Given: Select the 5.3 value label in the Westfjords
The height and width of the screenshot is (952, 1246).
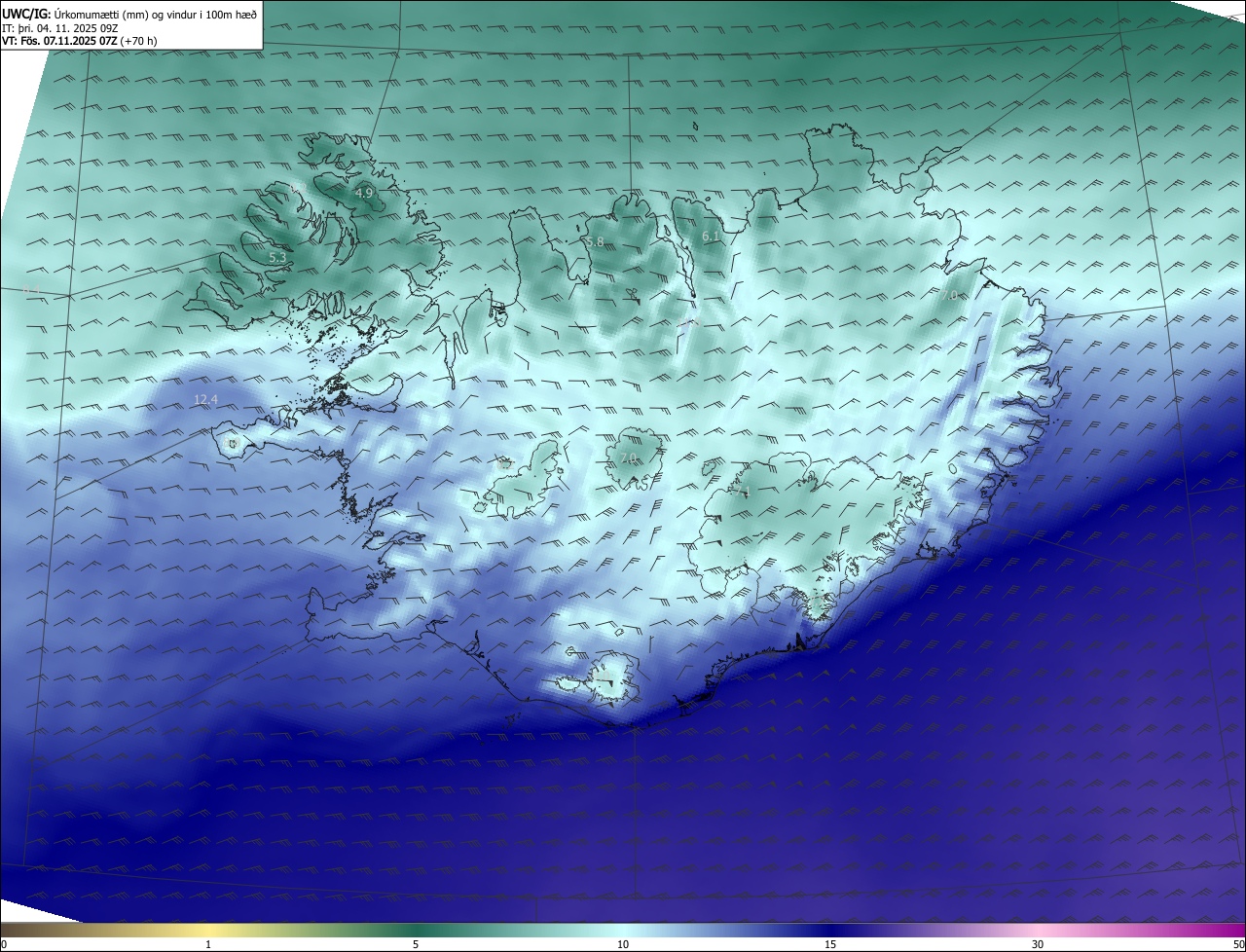Looking at the screenshot, I should pos(277,257).
